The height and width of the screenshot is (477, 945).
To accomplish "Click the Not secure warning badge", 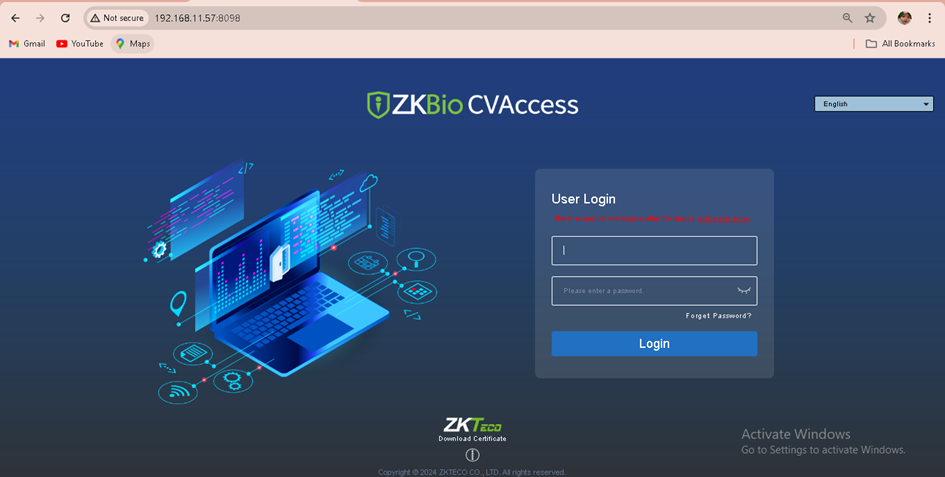I will click(117, 18).
